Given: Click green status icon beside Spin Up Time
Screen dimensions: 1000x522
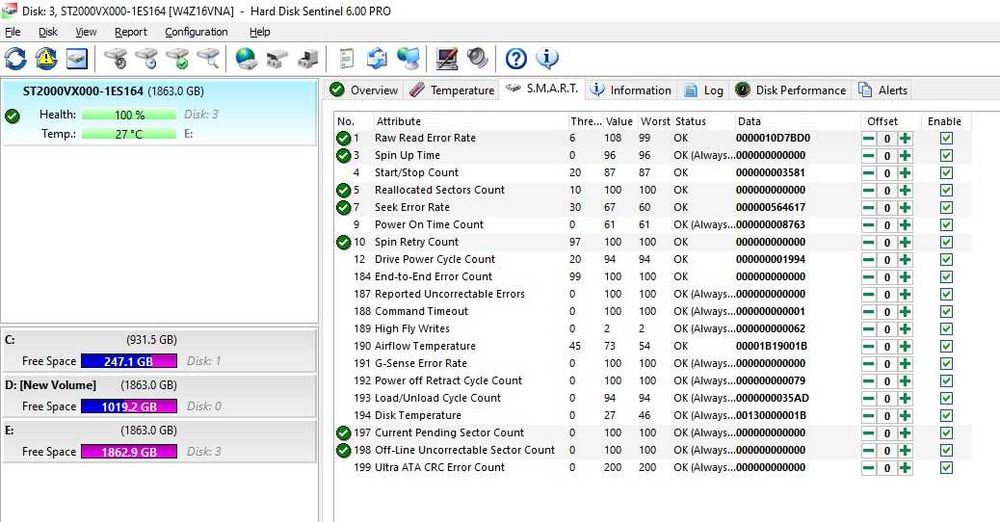Looking at the screenshot, I should 343,155.
